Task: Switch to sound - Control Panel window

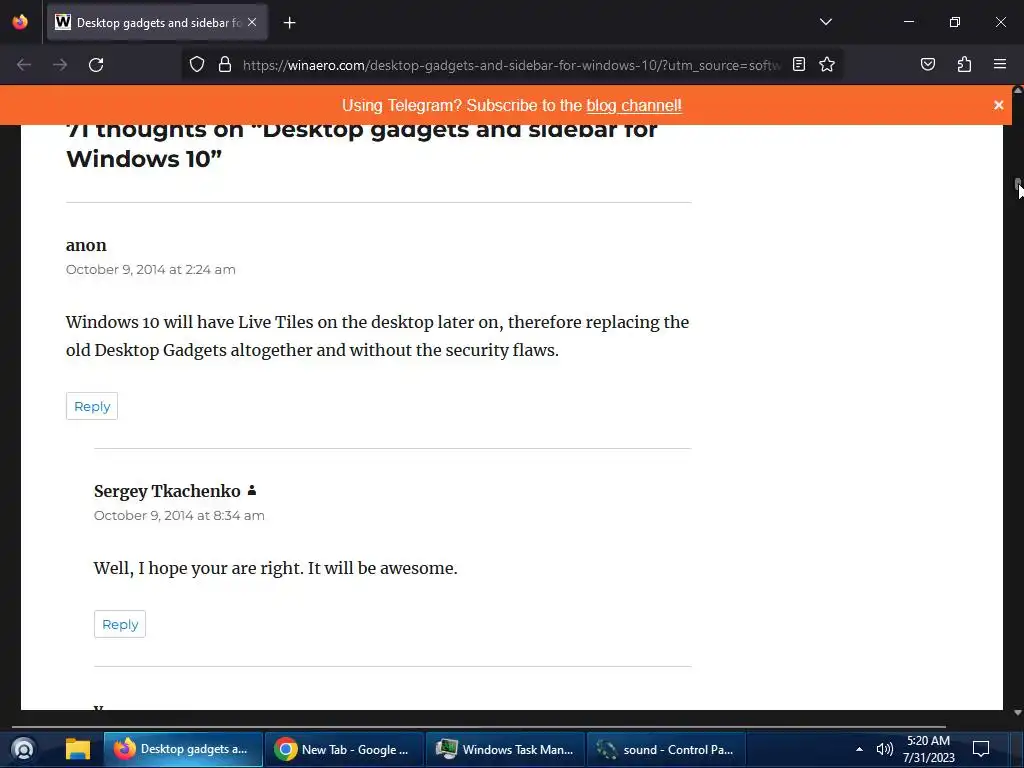Action: coord(666,749)
